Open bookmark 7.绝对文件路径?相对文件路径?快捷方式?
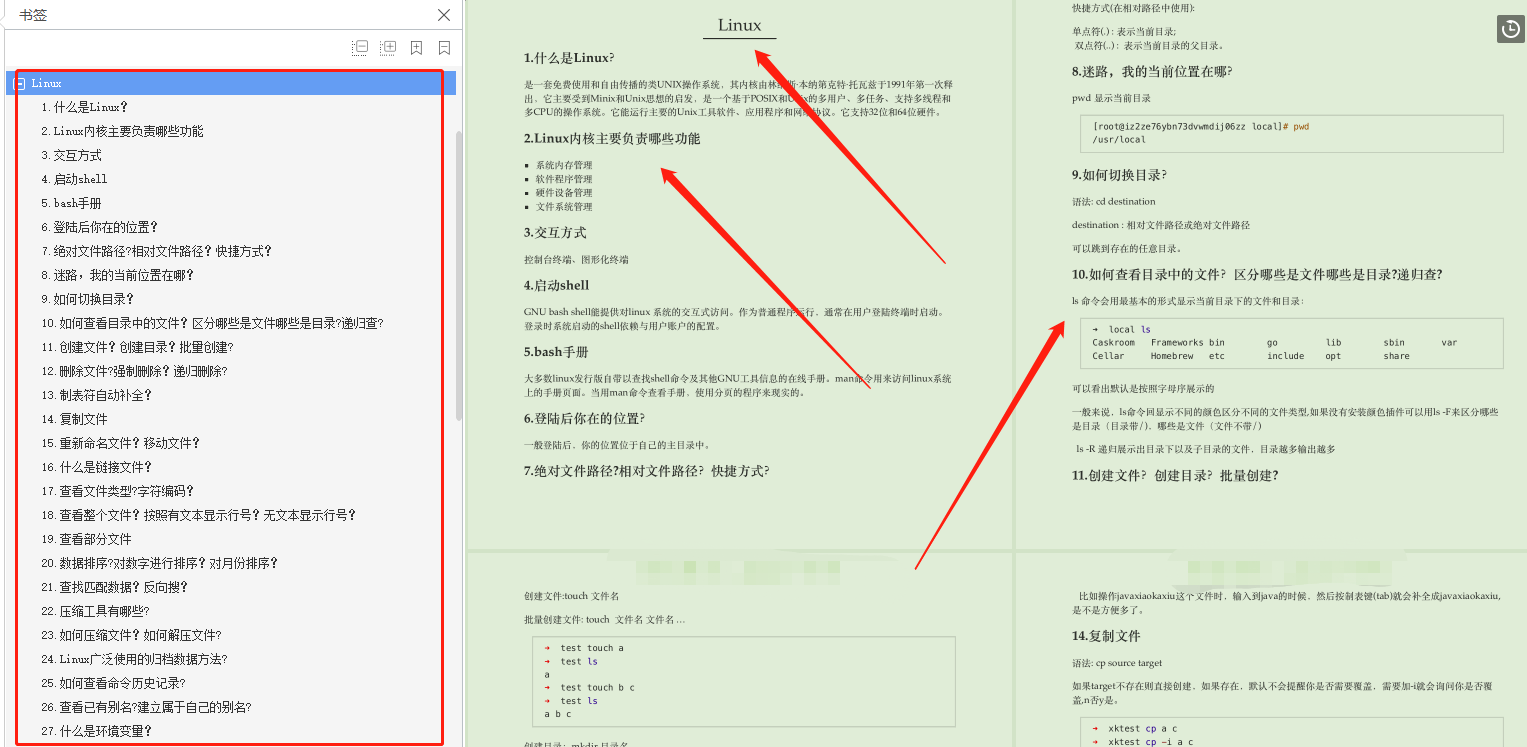This screenshot has height=747, width=1527. (156, 251)
